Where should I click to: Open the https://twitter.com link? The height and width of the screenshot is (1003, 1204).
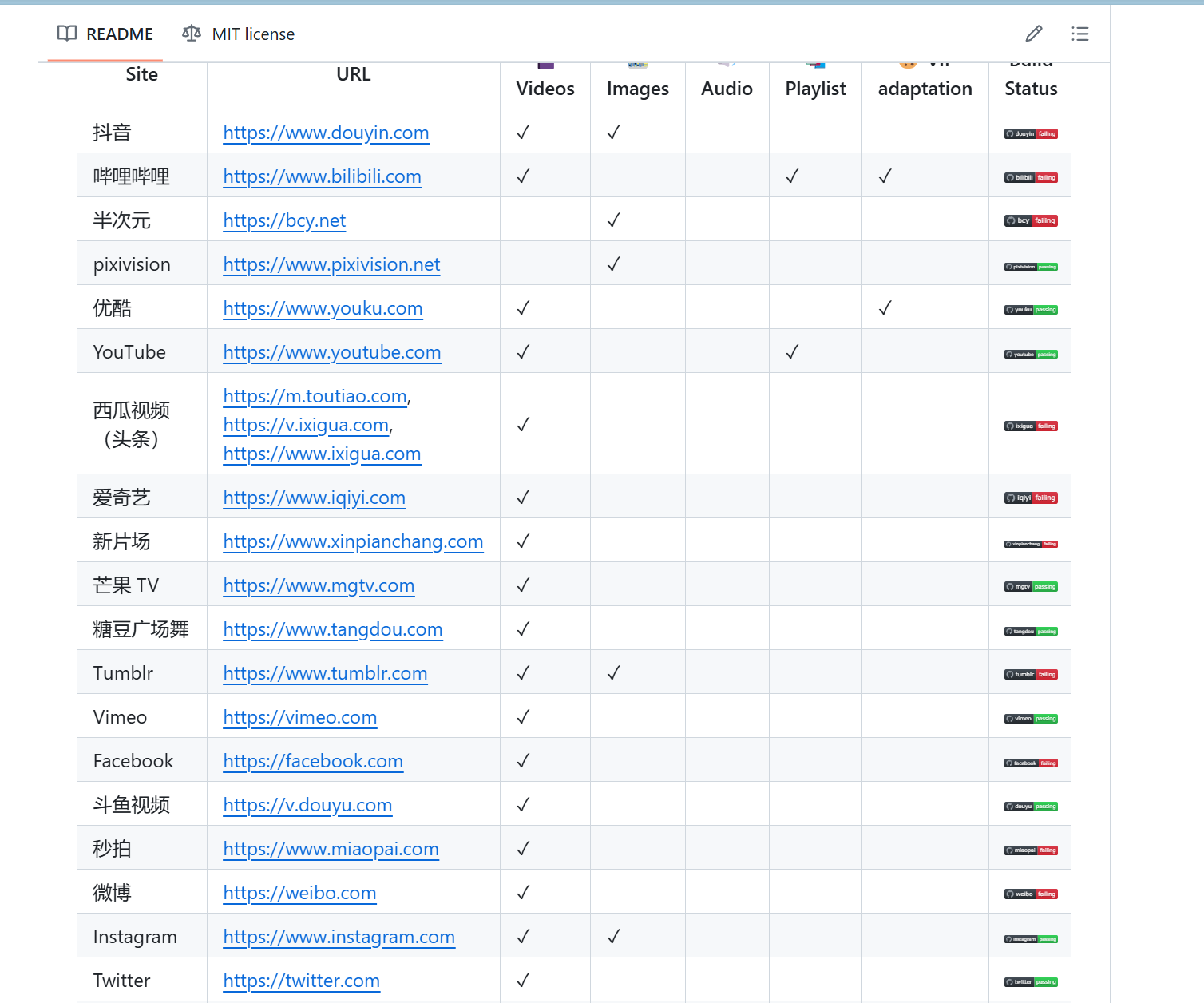(302, 981)
